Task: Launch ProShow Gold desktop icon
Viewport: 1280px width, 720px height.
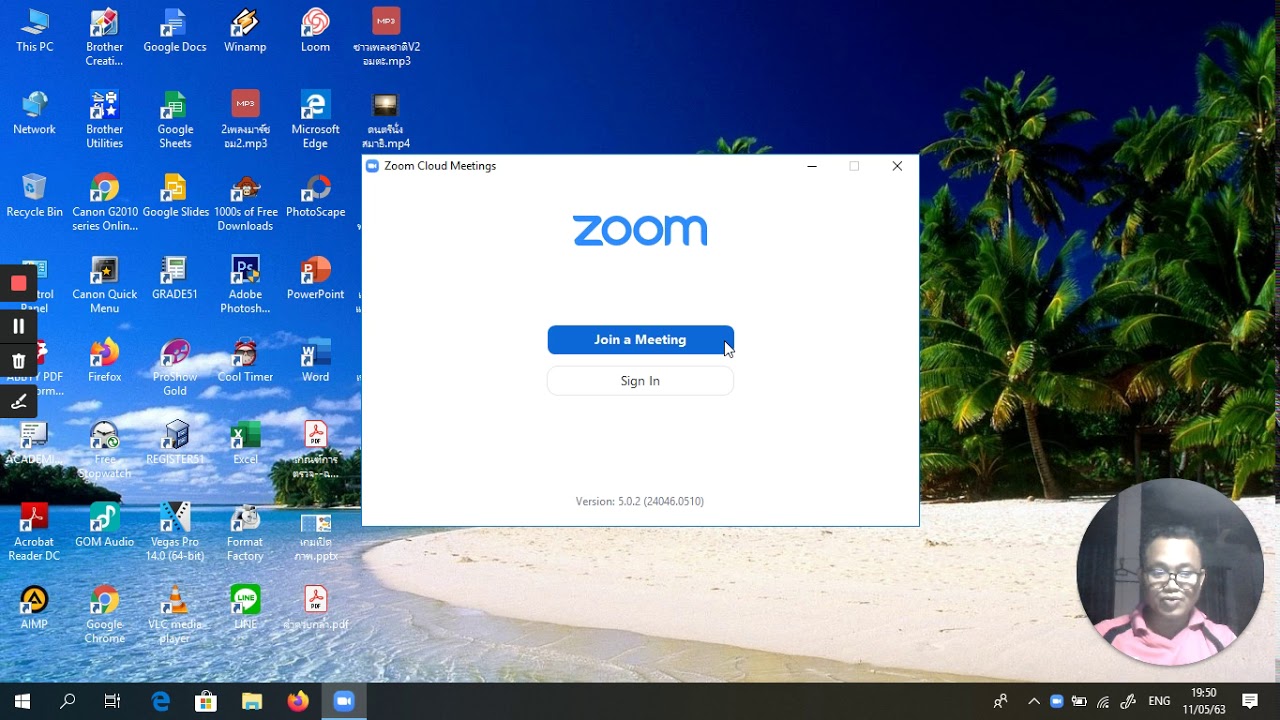Action: 175,368
